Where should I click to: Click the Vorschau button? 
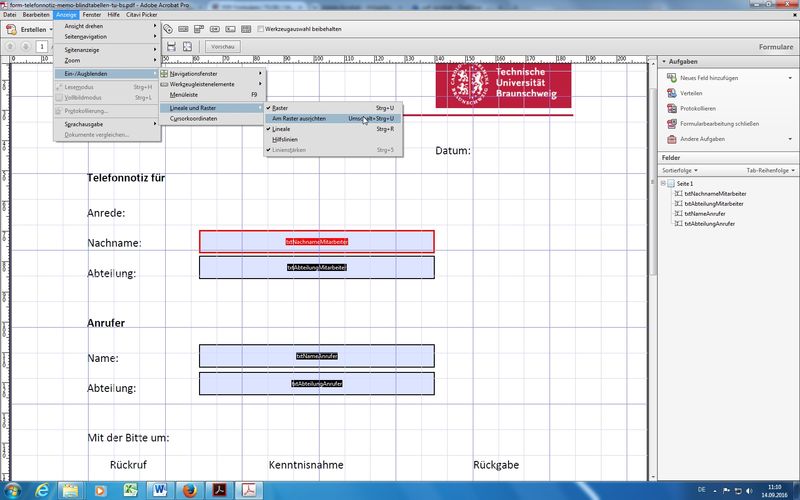(x=223, y=46)
